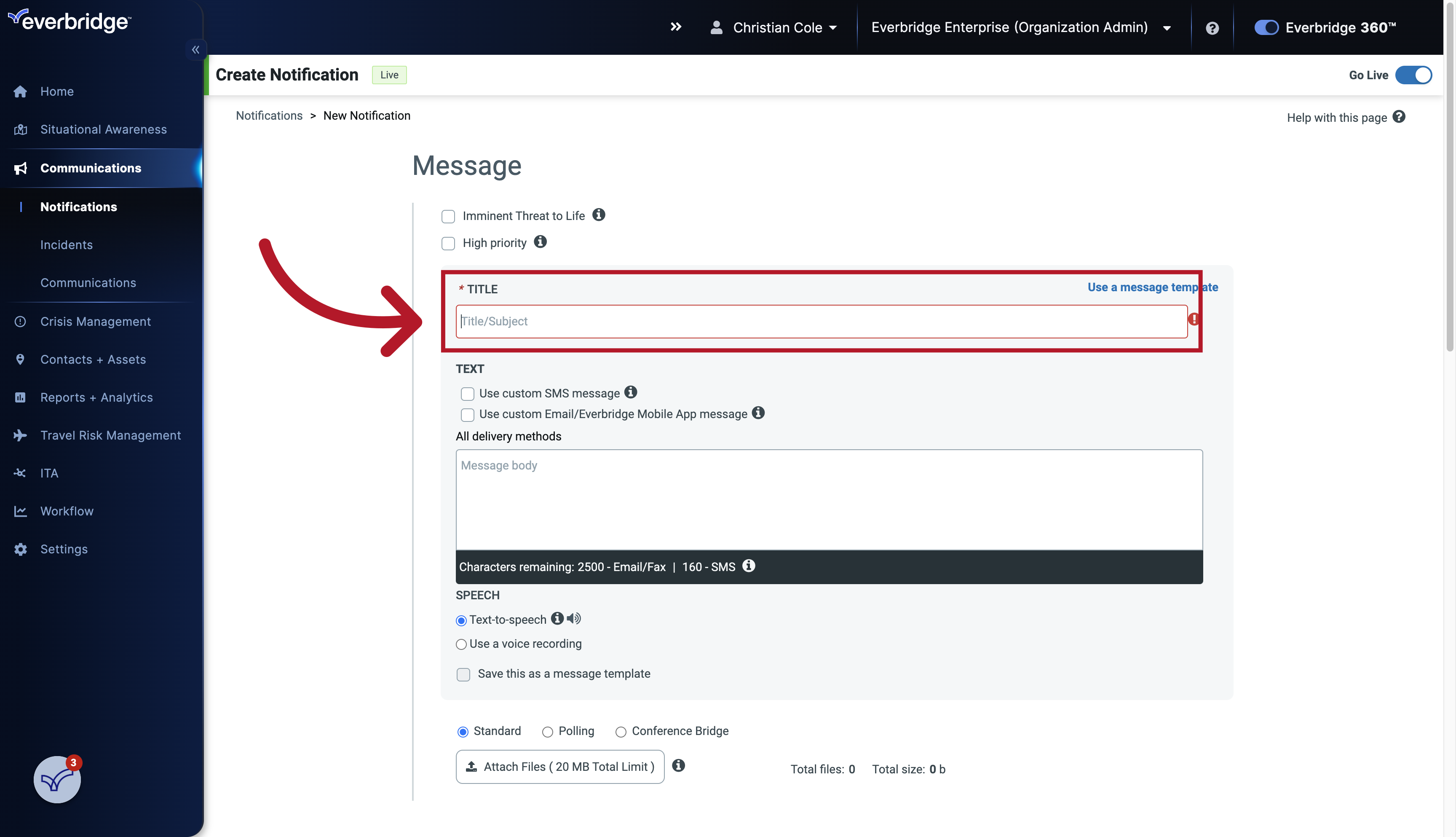Collapse the sidebar with the double-chevron
Viewport: 1456px width, 837px height.
click(x=195, y=49)
